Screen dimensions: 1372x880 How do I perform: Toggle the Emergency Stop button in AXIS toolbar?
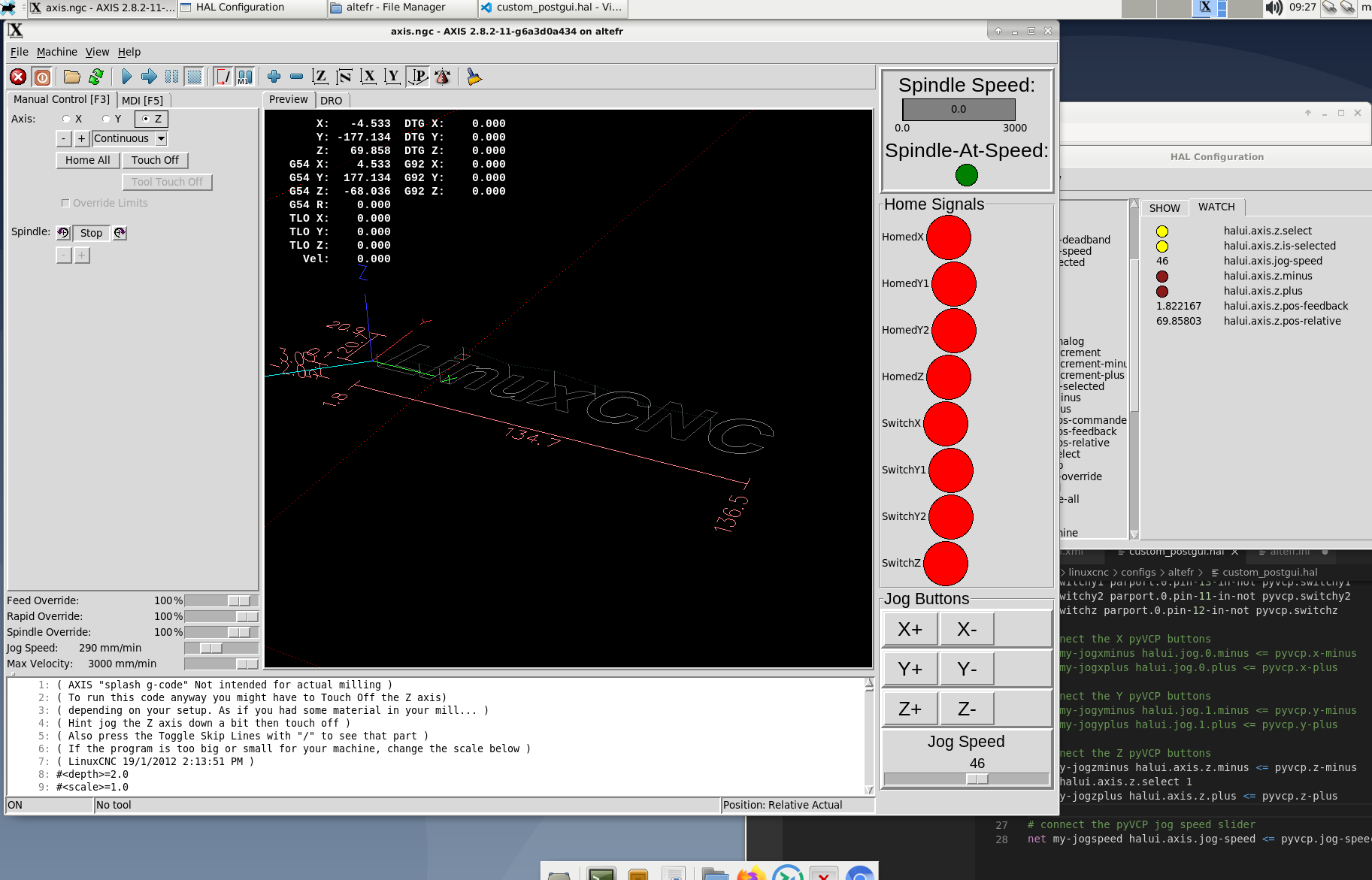[18, 77]
